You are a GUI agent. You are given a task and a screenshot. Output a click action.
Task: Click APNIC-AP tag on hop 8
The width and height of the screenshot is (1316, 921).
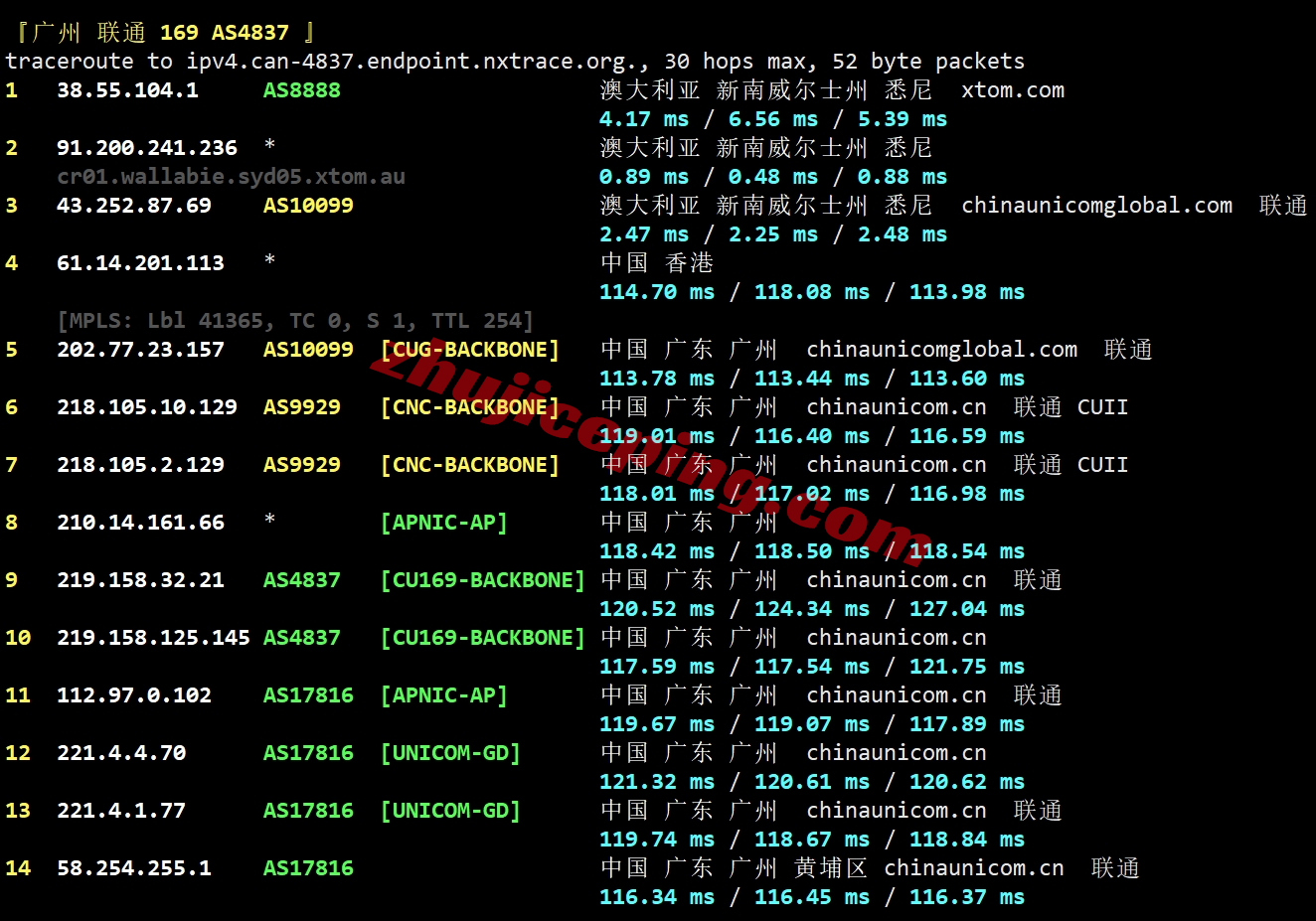pyautogui.click(x=444, y=523)
